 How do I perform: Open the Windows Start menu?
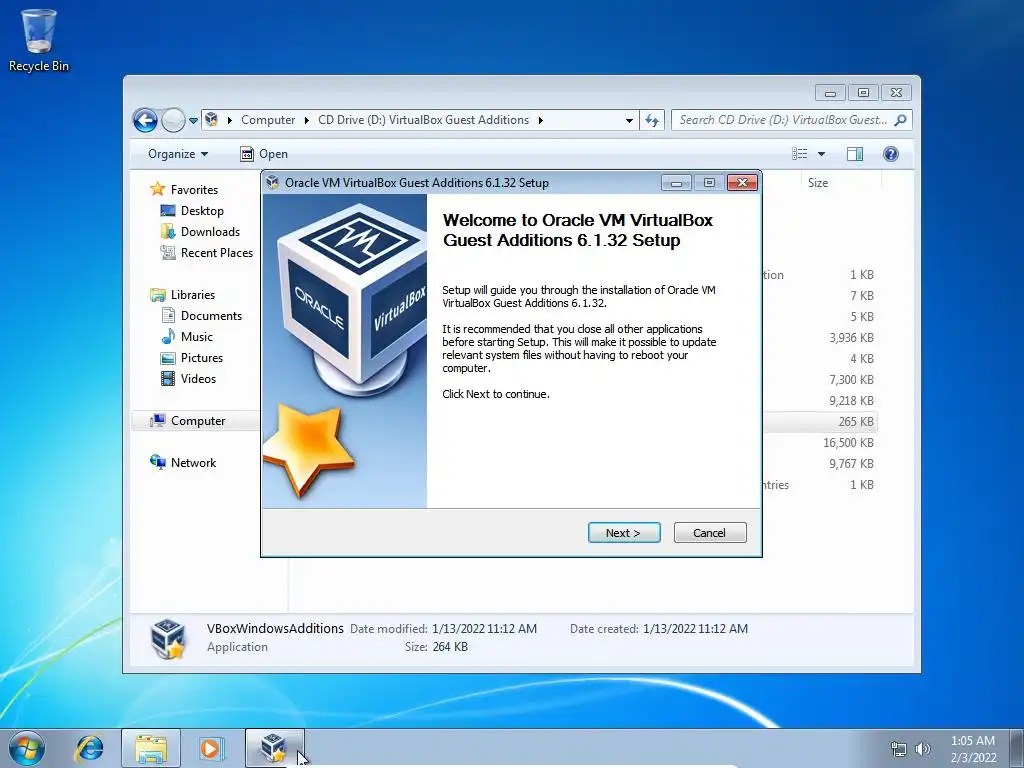(27, 748)
